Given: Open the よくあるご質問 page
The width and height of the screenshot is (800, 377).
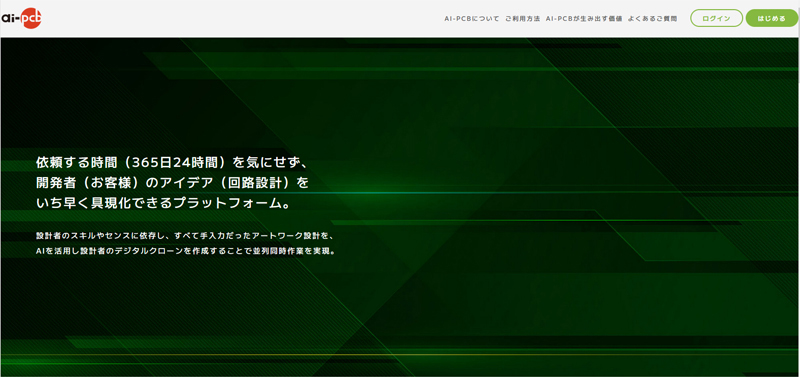Looking at the screenshot, I should tap(653, 18).
